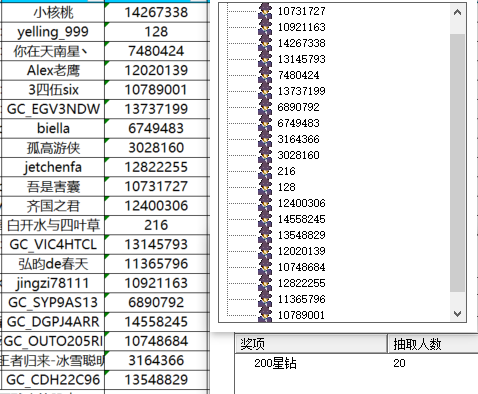
Task: Click the user icon beside 13548829 in list
Action: click(265, 235)
